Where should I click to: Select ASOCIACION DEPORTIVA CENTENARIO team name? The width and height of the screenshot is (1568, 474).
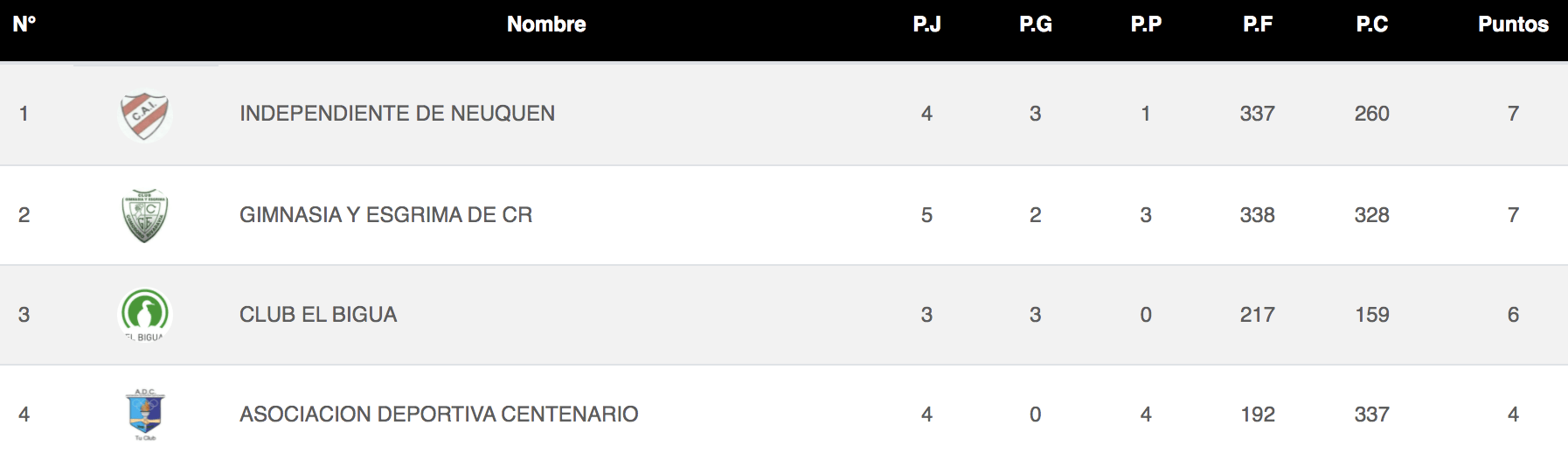pyautogui.click(x=439, y=415)
